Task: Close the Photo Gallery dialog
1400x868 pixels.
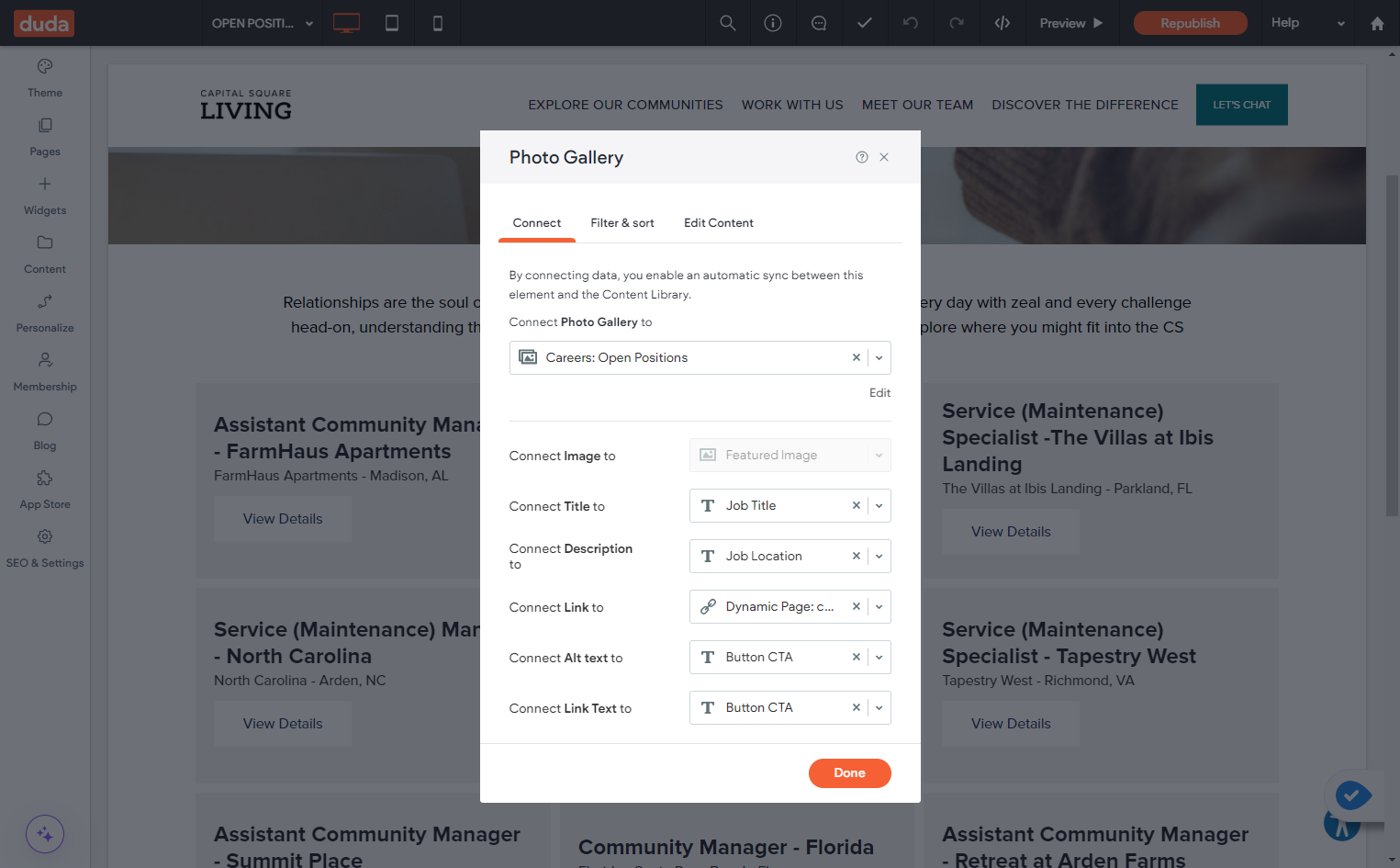Action: (884, 157)
